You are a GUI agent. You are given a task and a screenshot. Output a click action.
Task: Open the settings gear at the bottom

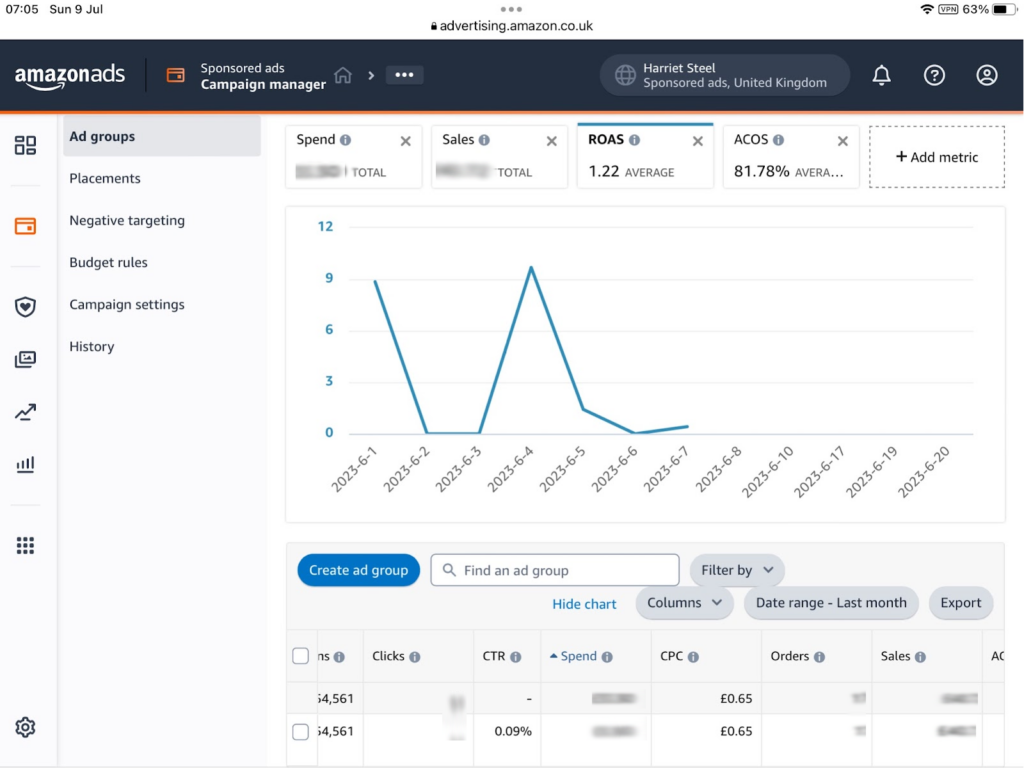point(26,727)
